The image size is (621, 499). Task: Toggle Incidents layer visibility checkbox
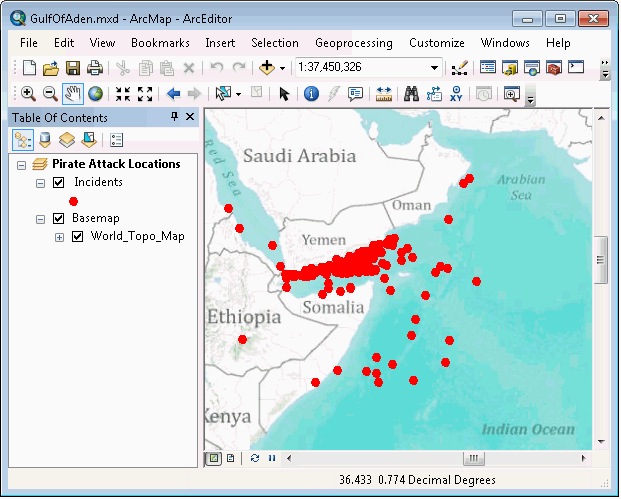coord(59,183)
